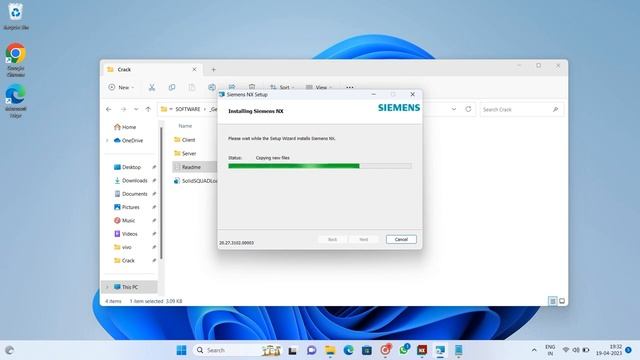
Task: Open Microsoft Edge from the taskbar
Action: pos(348,350)
